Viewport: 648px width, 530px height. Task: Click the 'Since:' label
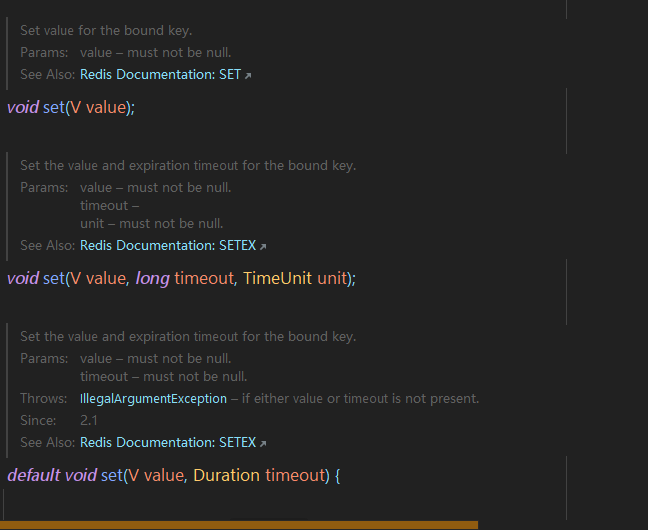38,420
